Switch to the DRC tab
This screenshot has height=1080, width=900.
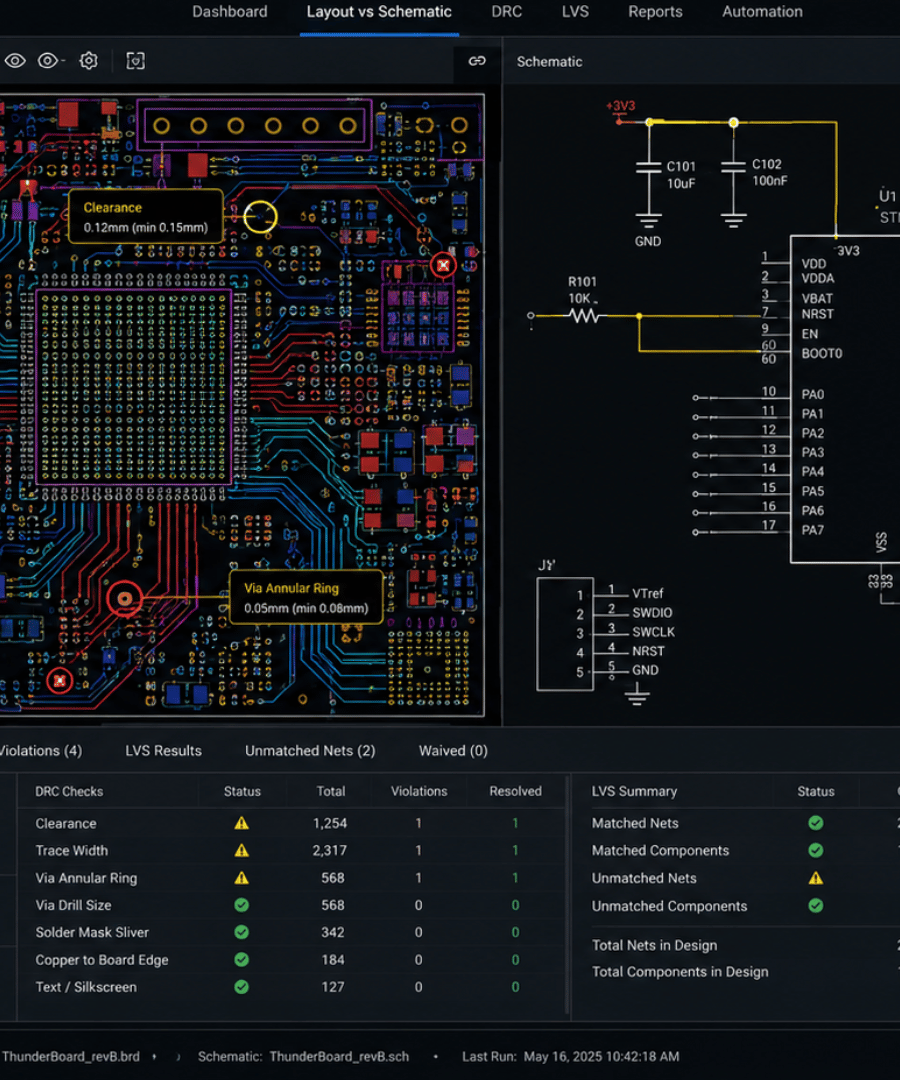click(x=506, y=12)
